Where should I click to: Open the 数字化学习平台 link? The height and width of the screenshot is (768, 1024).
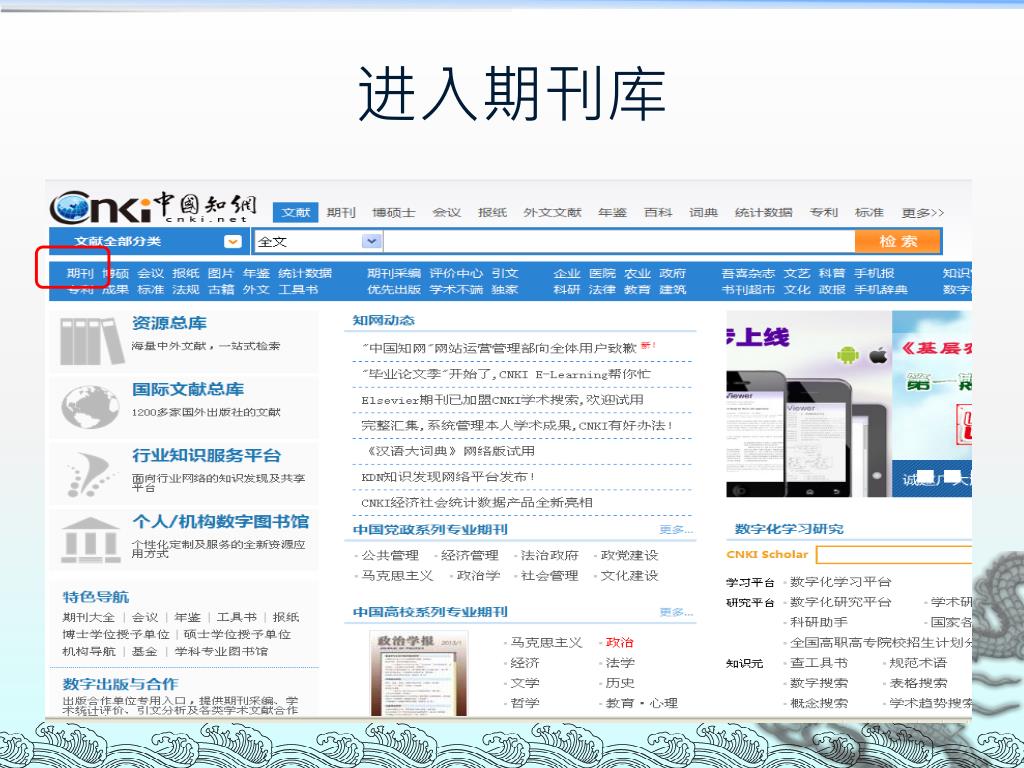[841, 582]
